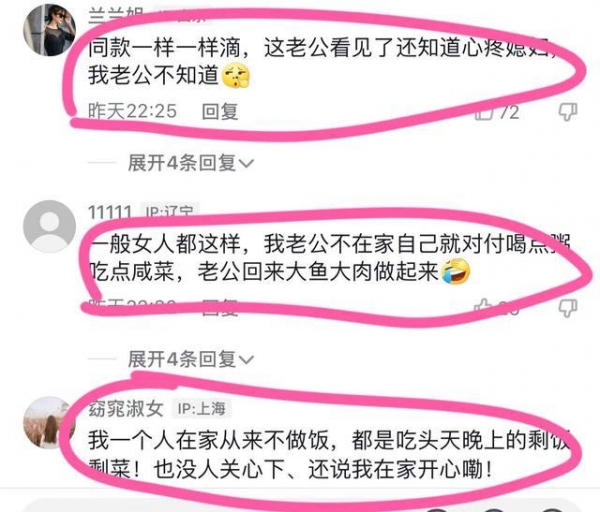Reply to the 大鱼大肉 comment
Image resolution: width=600 pixels, height=512 pixels.
click(220, 308)
